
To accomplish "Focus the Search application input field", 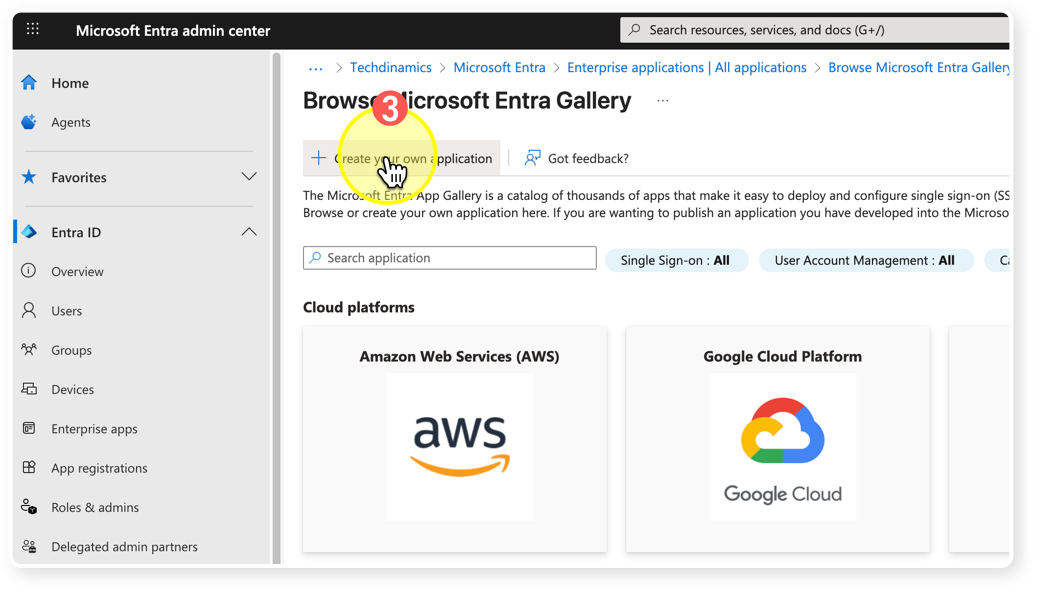I will pyautogui.click(x=450, y=258).
